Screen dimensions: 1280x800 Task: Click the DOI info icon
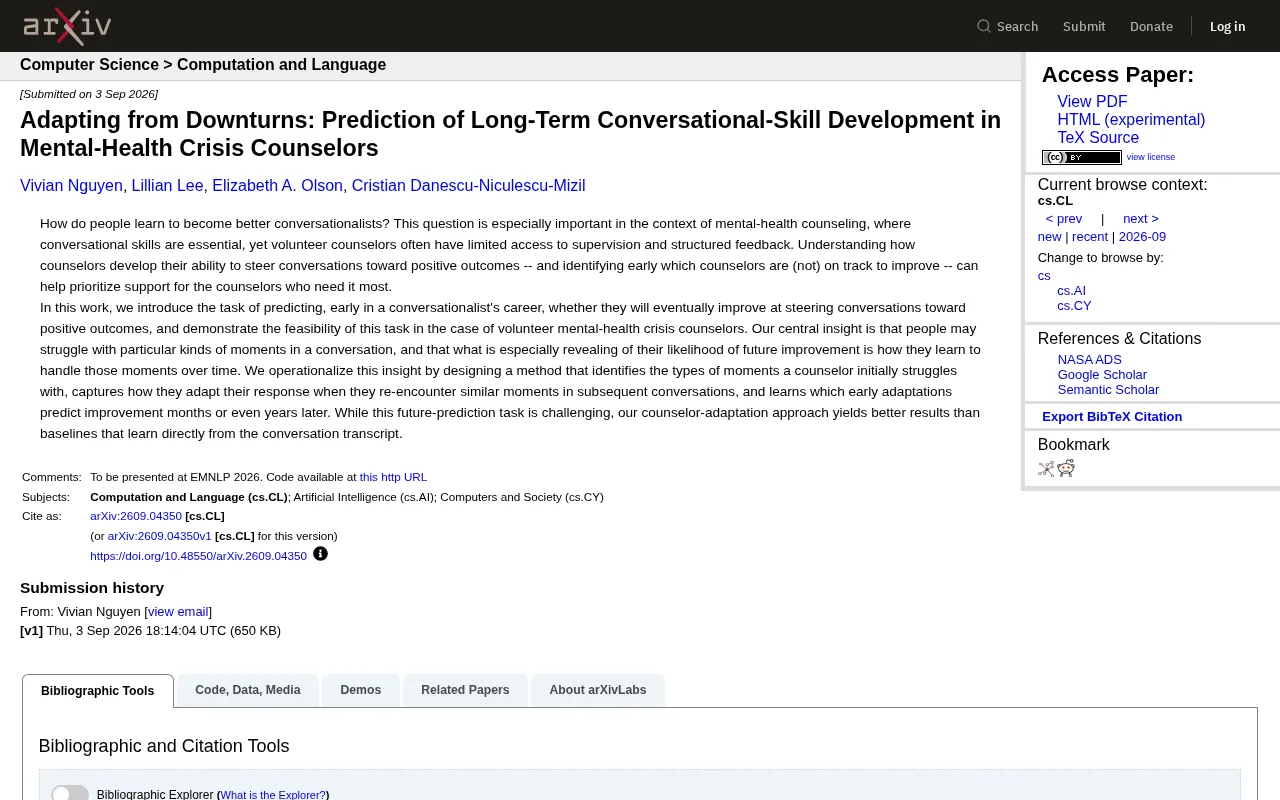pos(320,554)
